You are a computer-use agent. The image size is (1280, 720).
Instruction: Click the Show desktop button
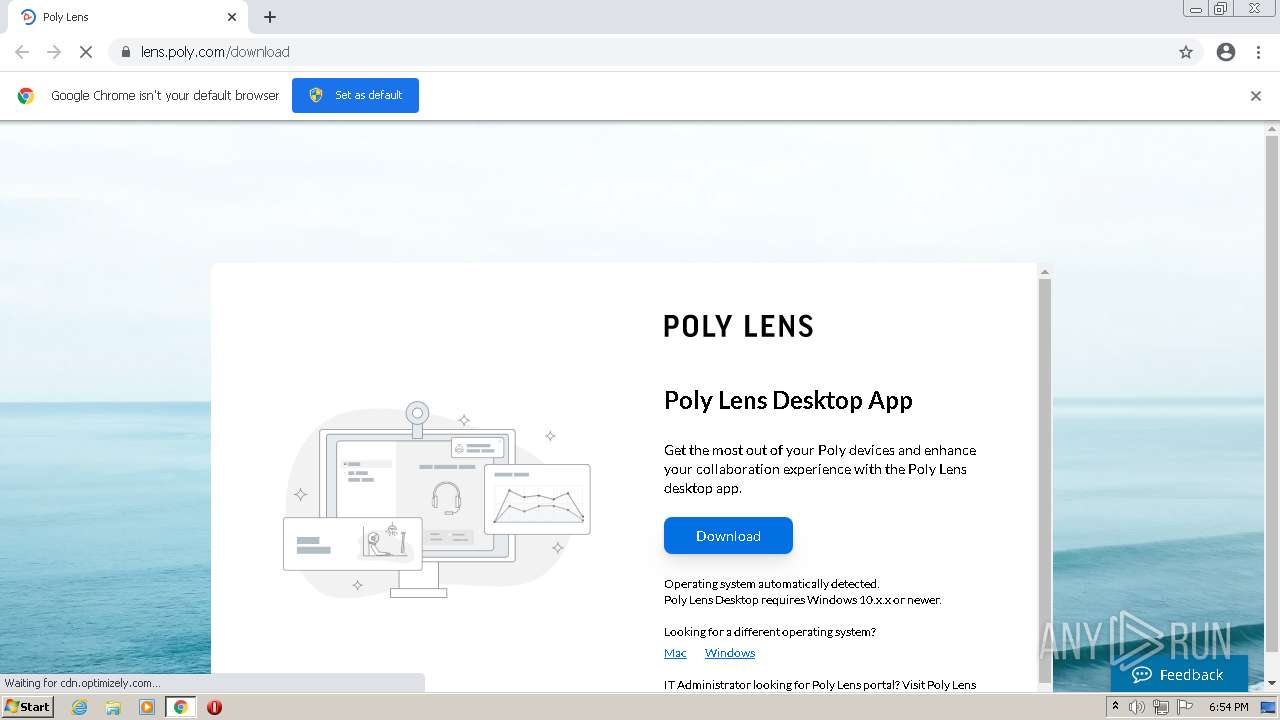coord(1269,707)
